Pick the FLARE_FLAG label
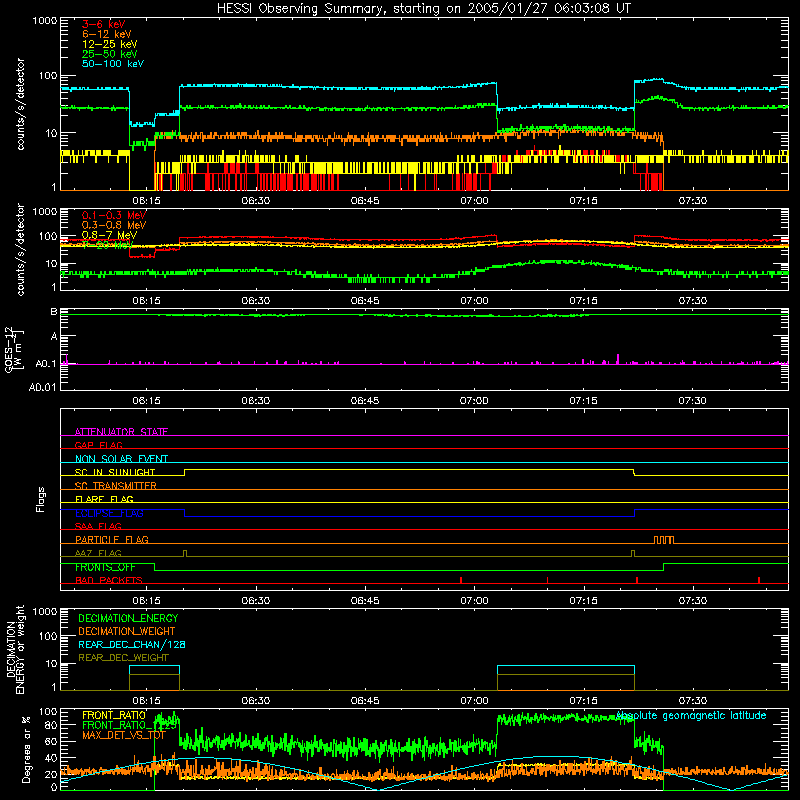The width and height of the screenshot is (800, 800). [x=104, y=499]
